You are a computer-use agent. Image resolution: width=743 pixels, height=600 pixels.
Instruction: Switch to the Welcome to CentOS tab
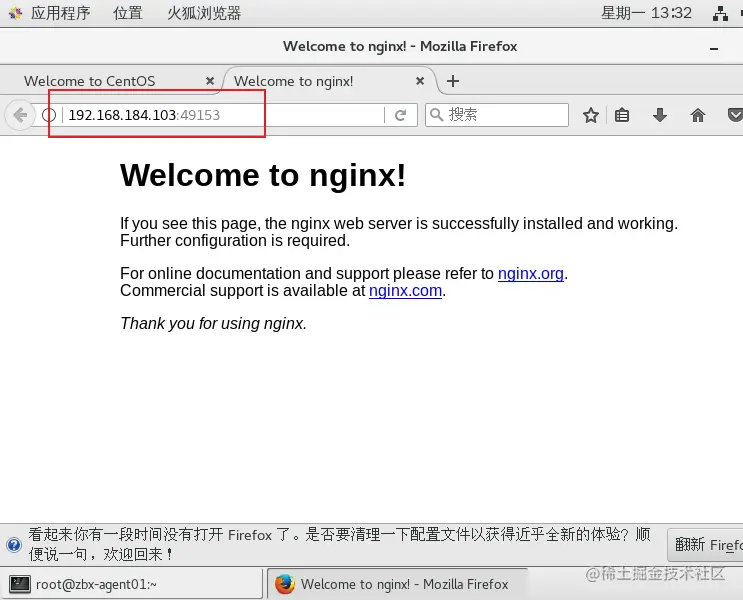click(x=90, y=81)
